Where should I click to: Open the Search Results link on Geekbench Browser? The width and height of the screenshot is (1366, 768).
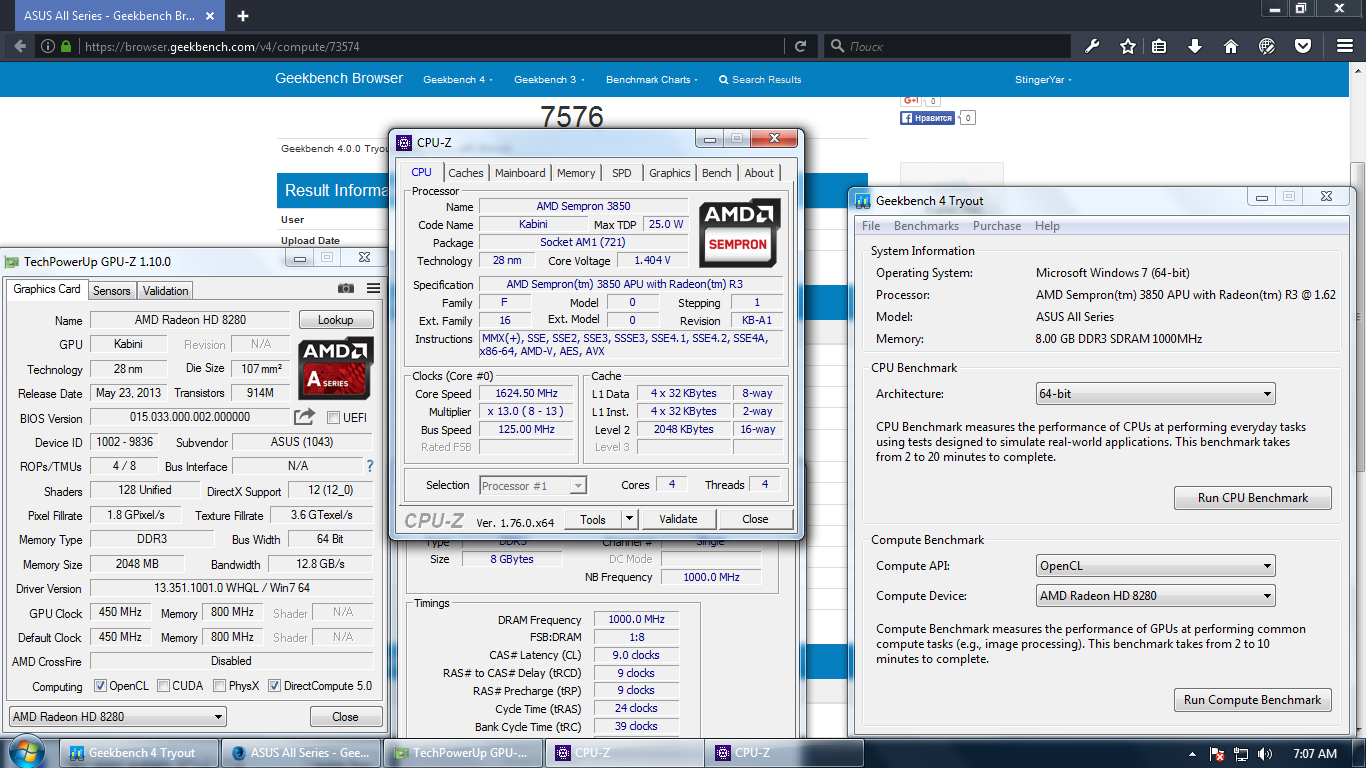coord(760,80)
